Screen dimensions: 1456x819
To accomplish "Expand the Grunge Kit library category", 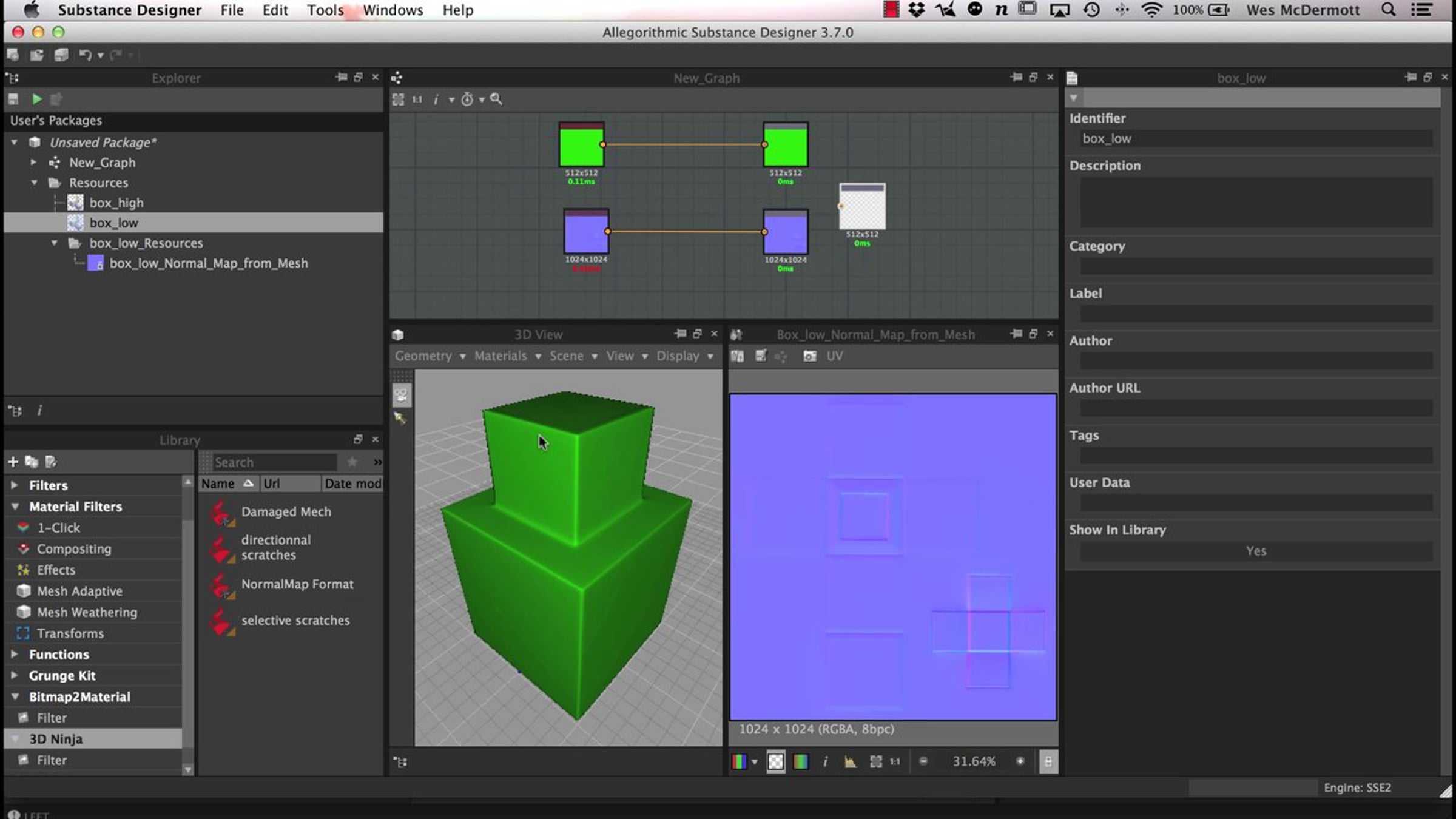I will click(x=15, y=676).
